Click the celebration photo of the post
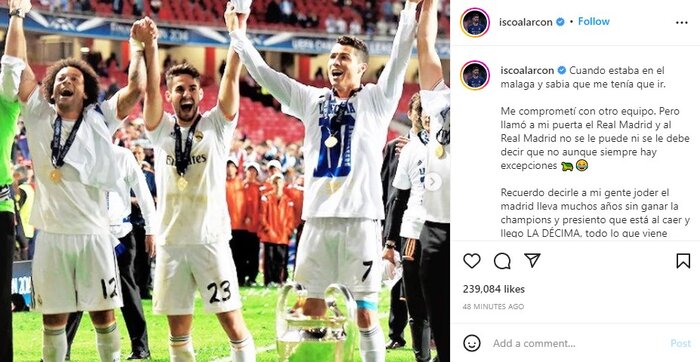Image resolution: width=700 pixels, height=362 pixels. tap(225, 181)
